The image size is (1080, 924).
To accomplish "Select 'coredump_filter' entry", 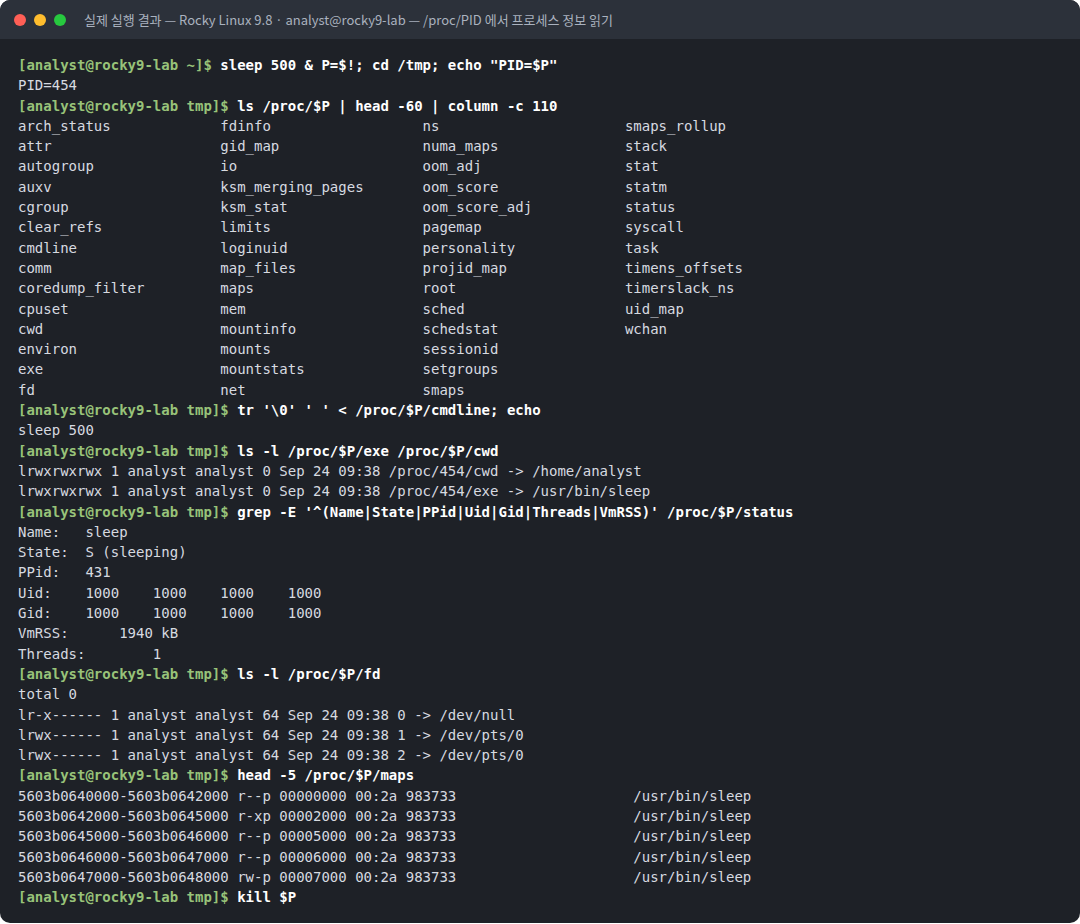I will [81, 288].
